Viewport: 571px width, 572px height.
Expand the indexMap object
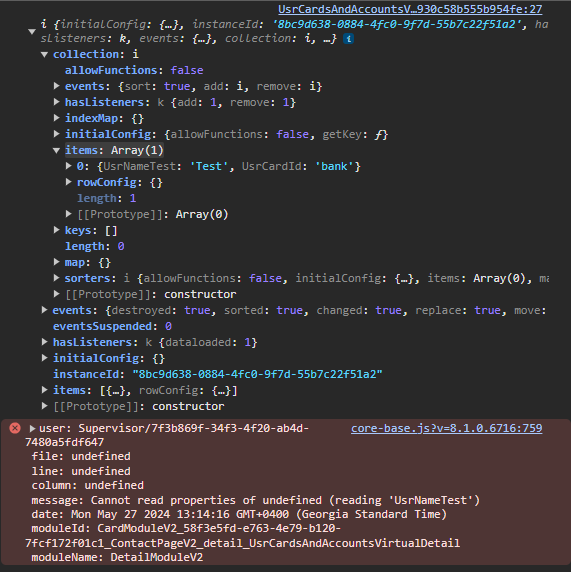pyautogui.click(x=57, y=118)
